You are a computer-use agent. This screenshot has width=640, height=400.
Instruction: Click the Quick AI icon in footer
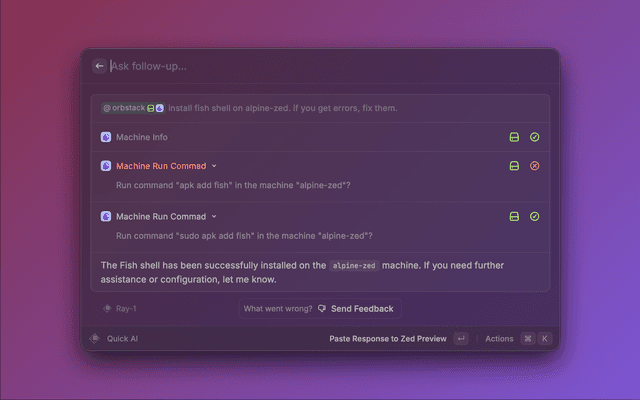tap(95, 338)
